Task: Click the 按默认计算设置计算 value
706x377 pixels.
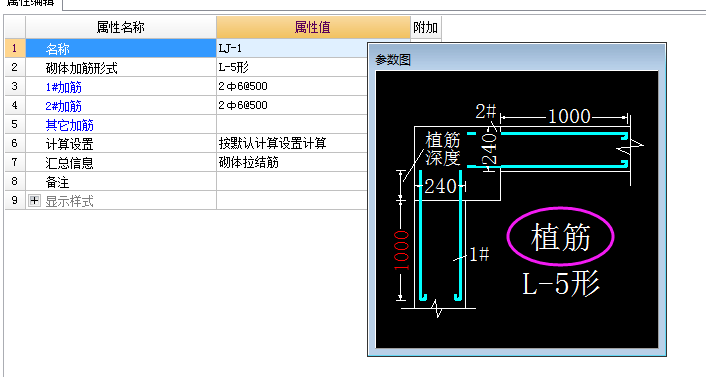Action: 272,143
